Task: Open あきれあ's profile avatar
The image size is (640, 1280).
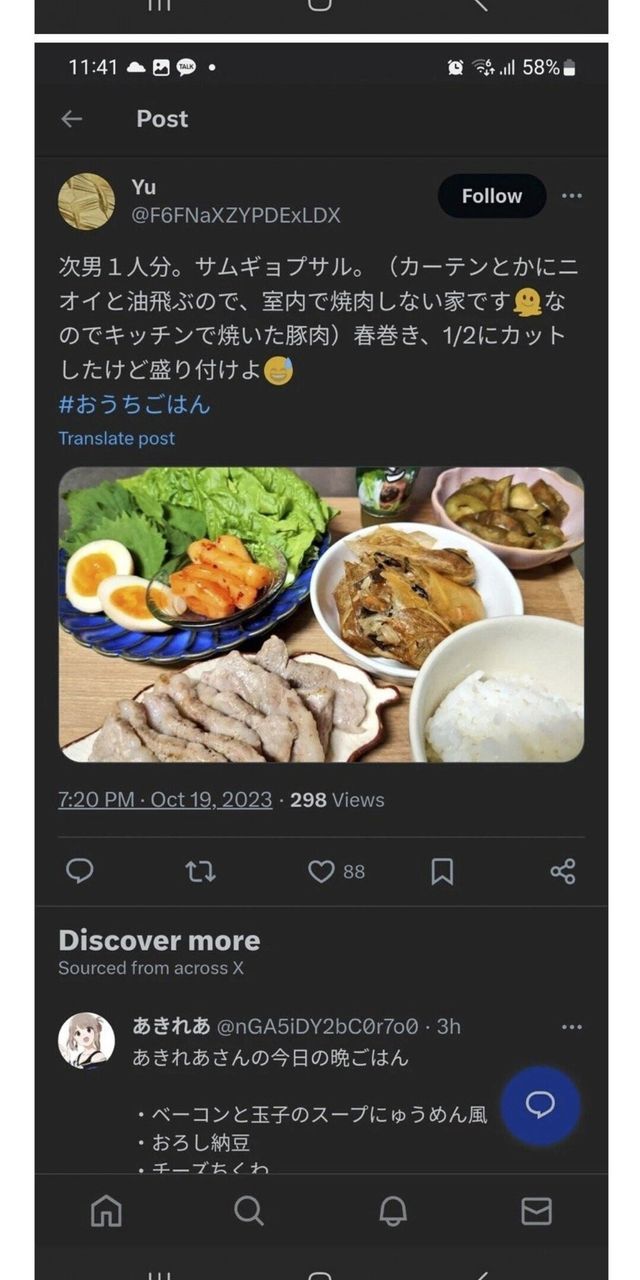Action: [86, 1041]
